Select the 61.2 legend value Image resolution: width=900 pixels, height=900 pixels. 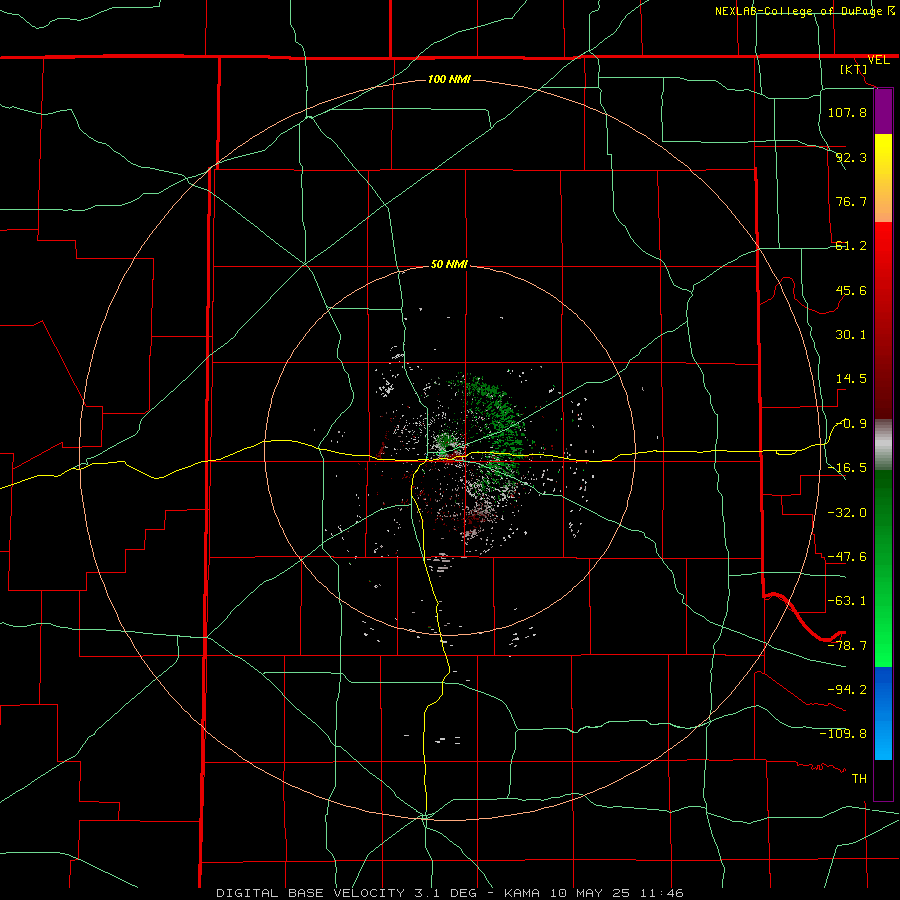coord(851,246)
